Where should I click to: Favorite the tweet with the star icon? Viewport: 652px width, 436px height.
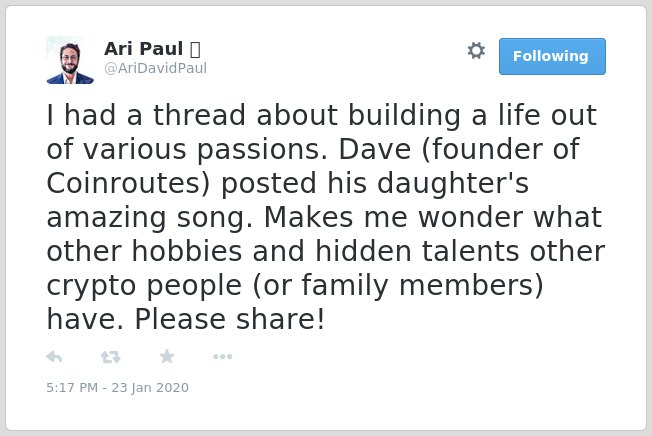167,356
